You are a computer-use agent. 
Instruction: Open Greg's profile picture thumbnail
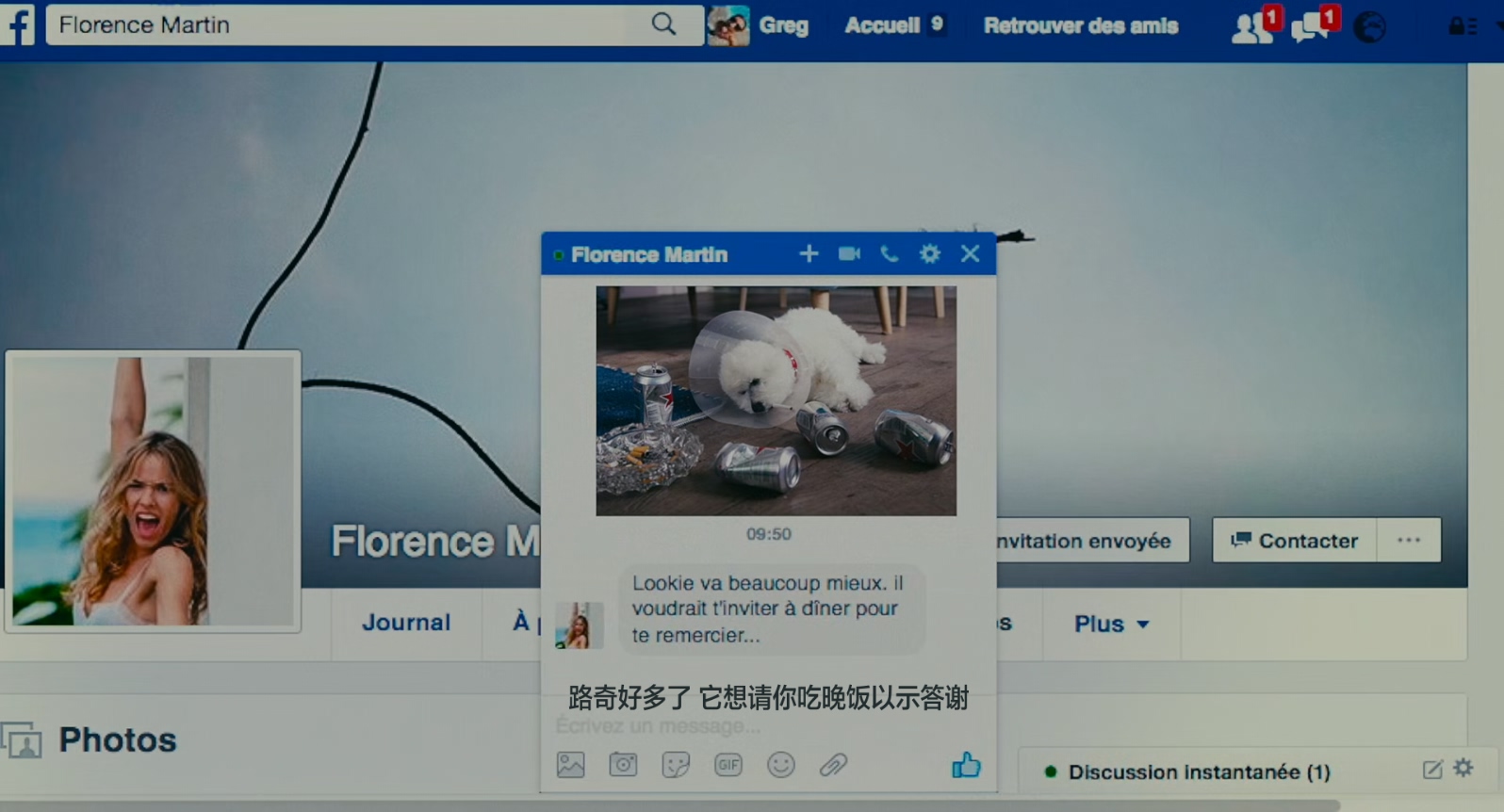(728, 25)
